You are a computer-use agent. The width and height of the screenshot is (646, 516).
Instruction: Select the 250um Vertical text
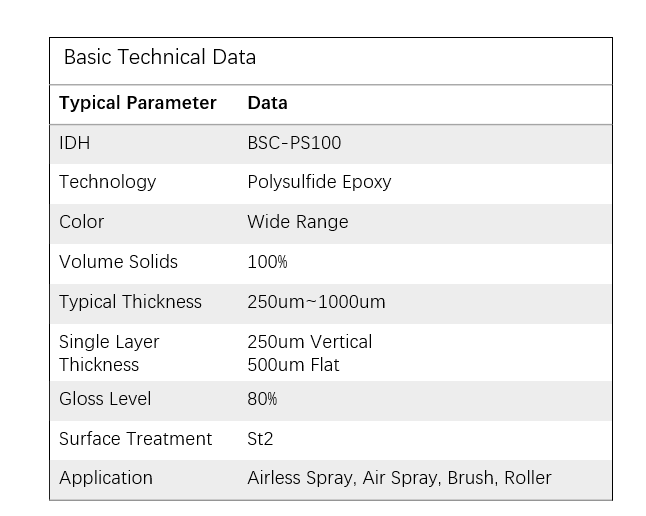310,342
